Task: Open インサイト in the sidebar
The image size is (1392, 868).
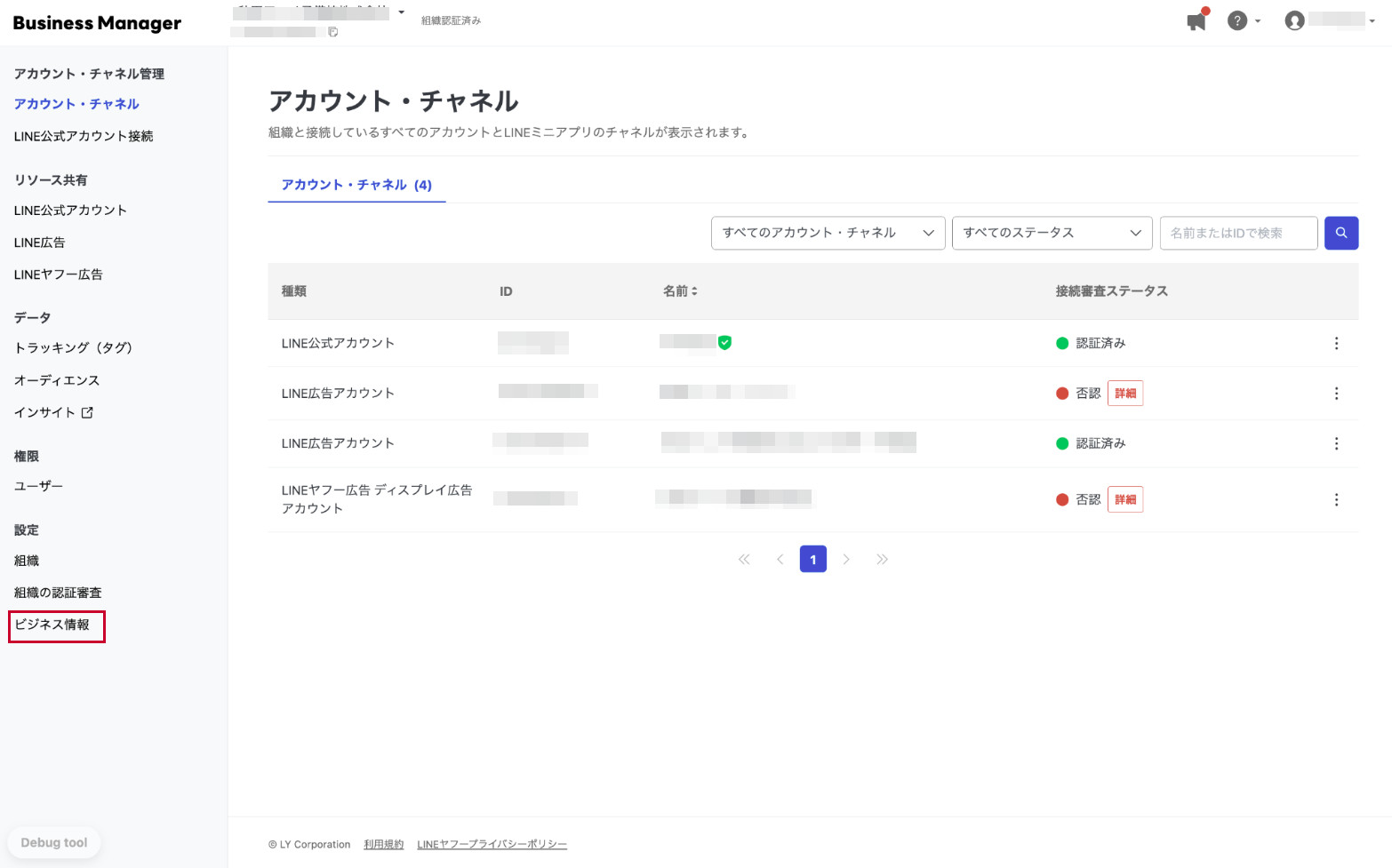Action: pos(44,412)
